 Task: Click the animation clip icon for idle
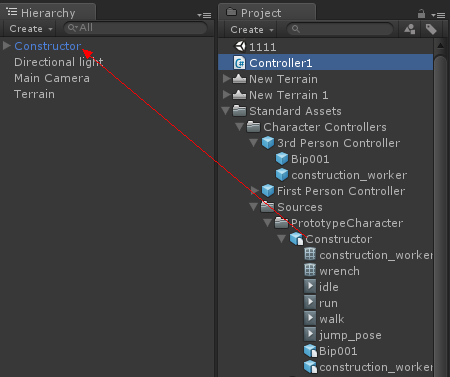click(x=310, y=286)
